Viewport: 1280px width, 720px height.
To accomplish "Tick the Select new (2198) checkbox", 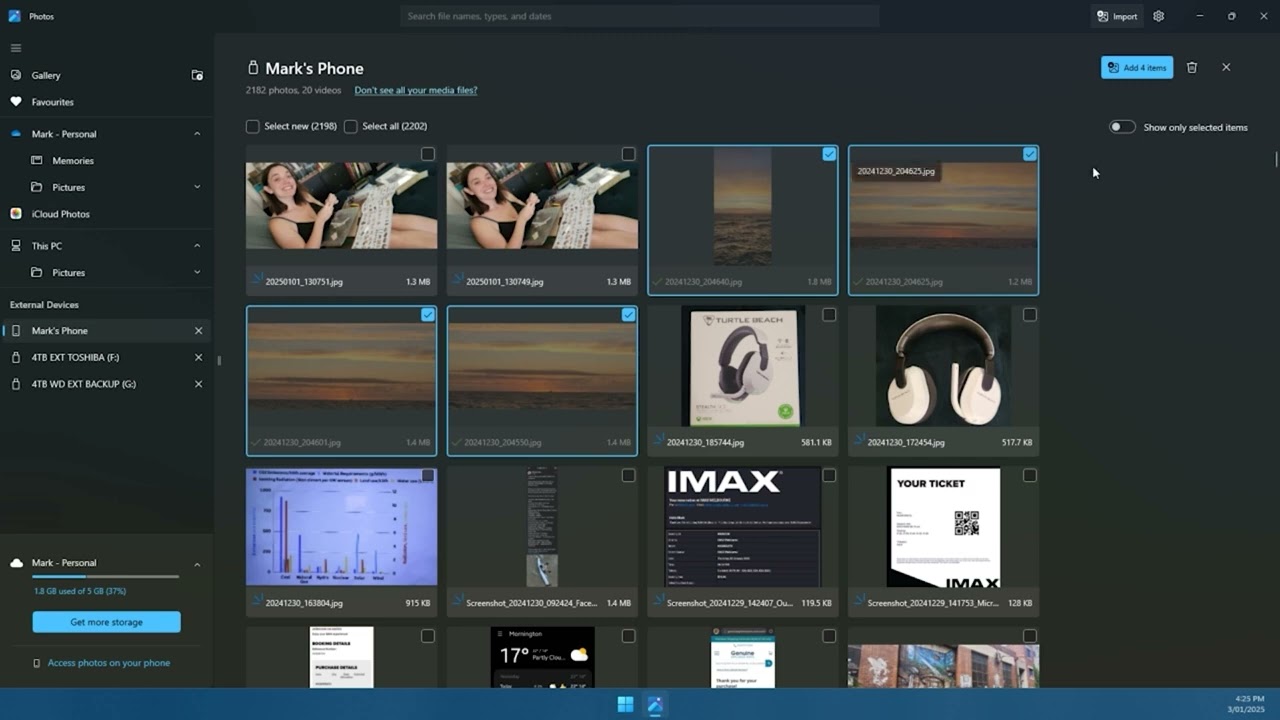I will pos(253,126).
